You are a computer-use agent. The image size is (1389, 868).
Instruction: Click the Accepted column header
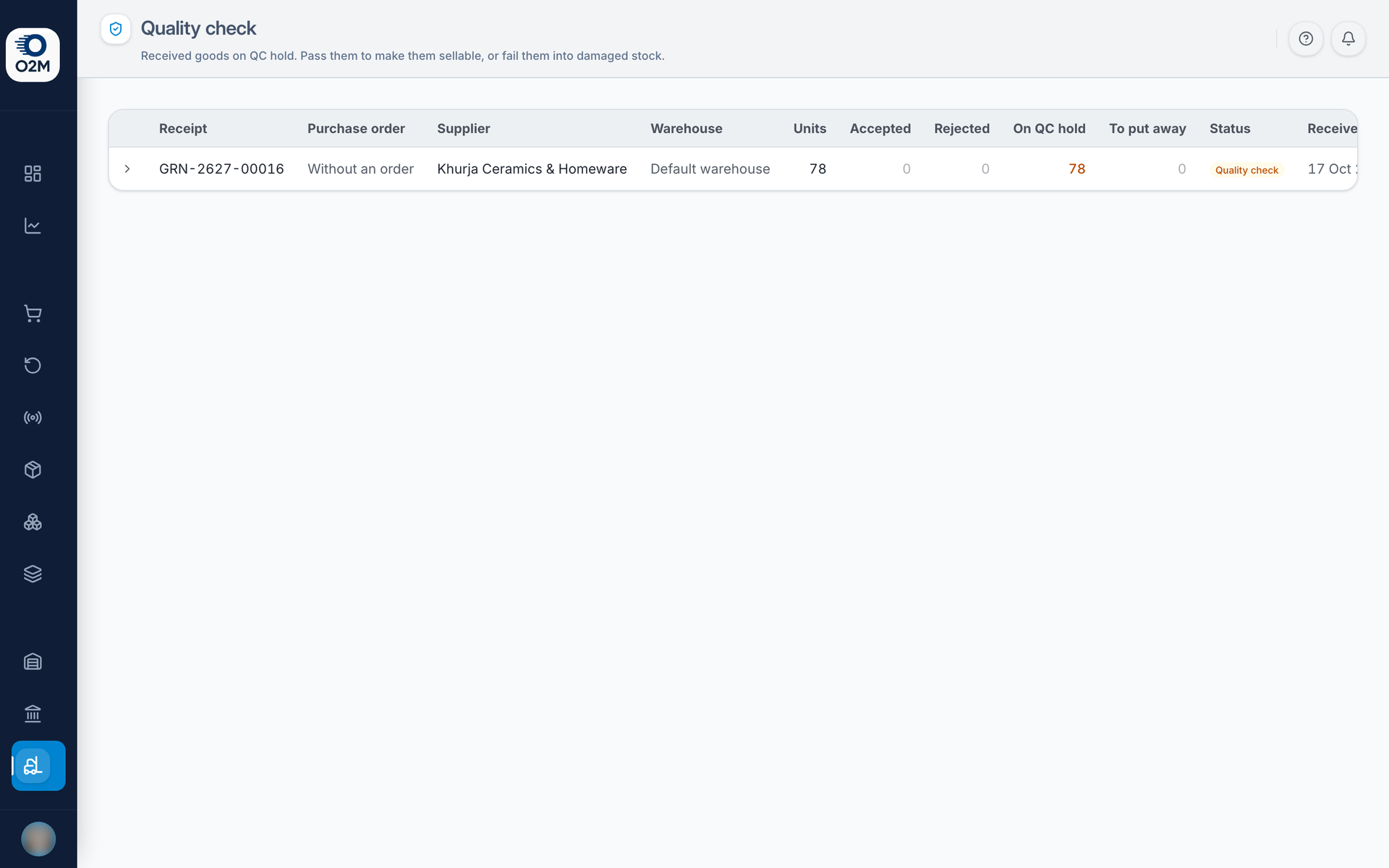(880, 128)
